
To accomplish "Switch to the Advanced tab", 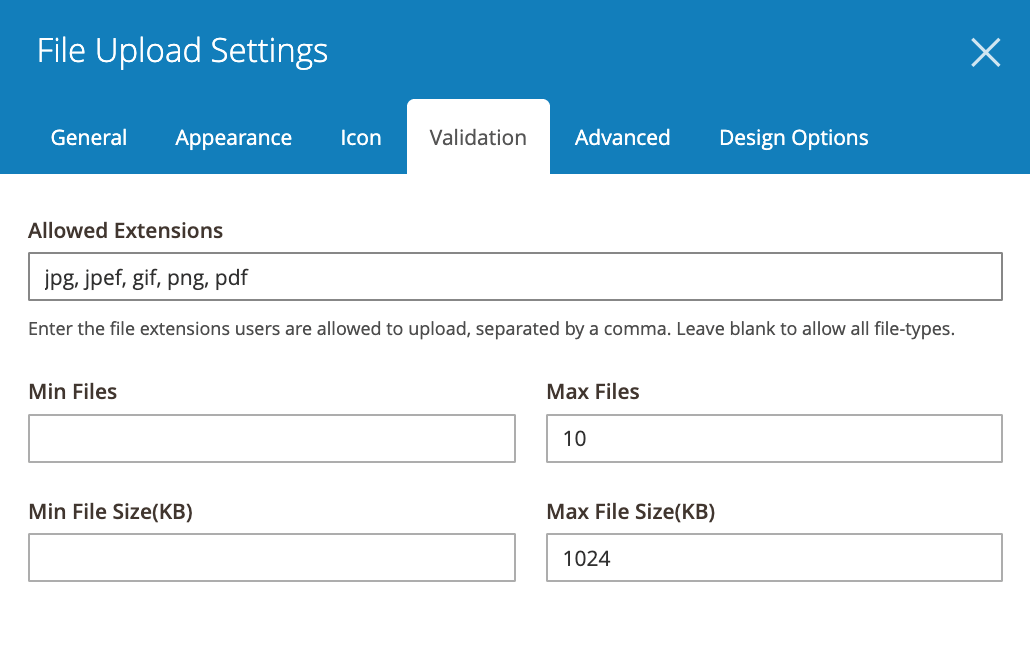I will [x=622, y=137].
